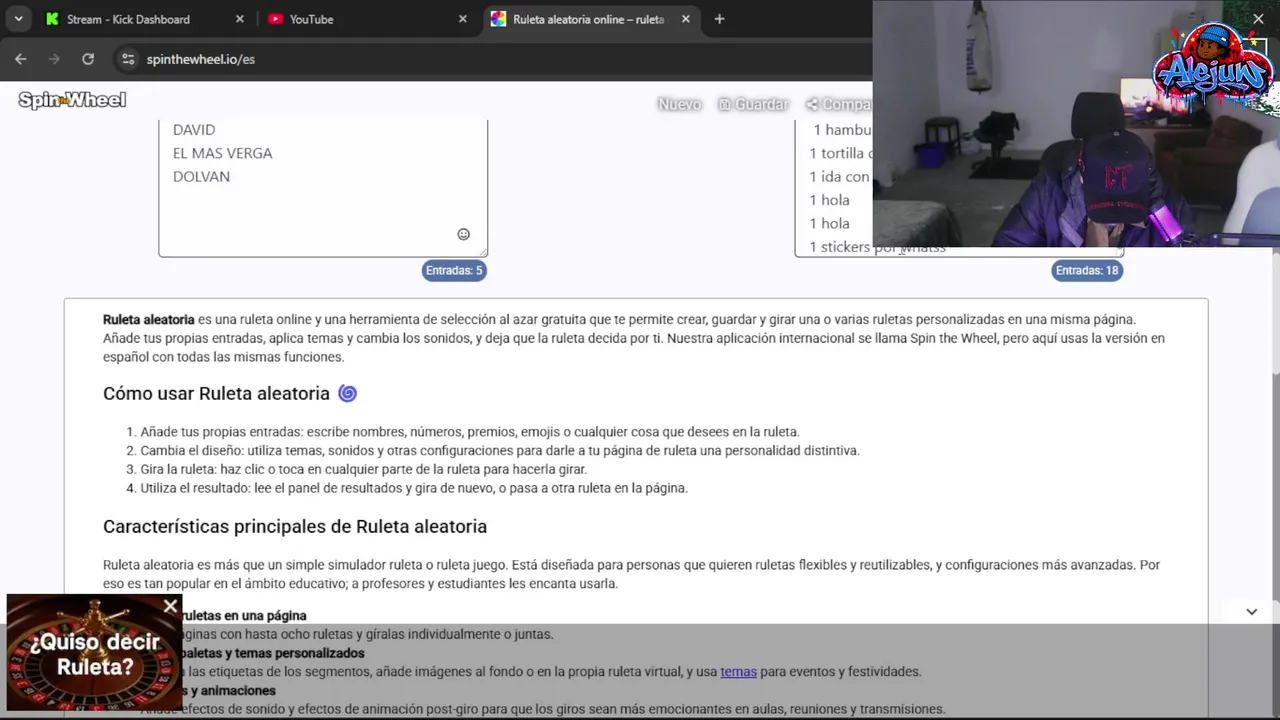Viewport: 1280px width, 720px height.
Task: Reload the current page
Action: [x=88, y=59]
